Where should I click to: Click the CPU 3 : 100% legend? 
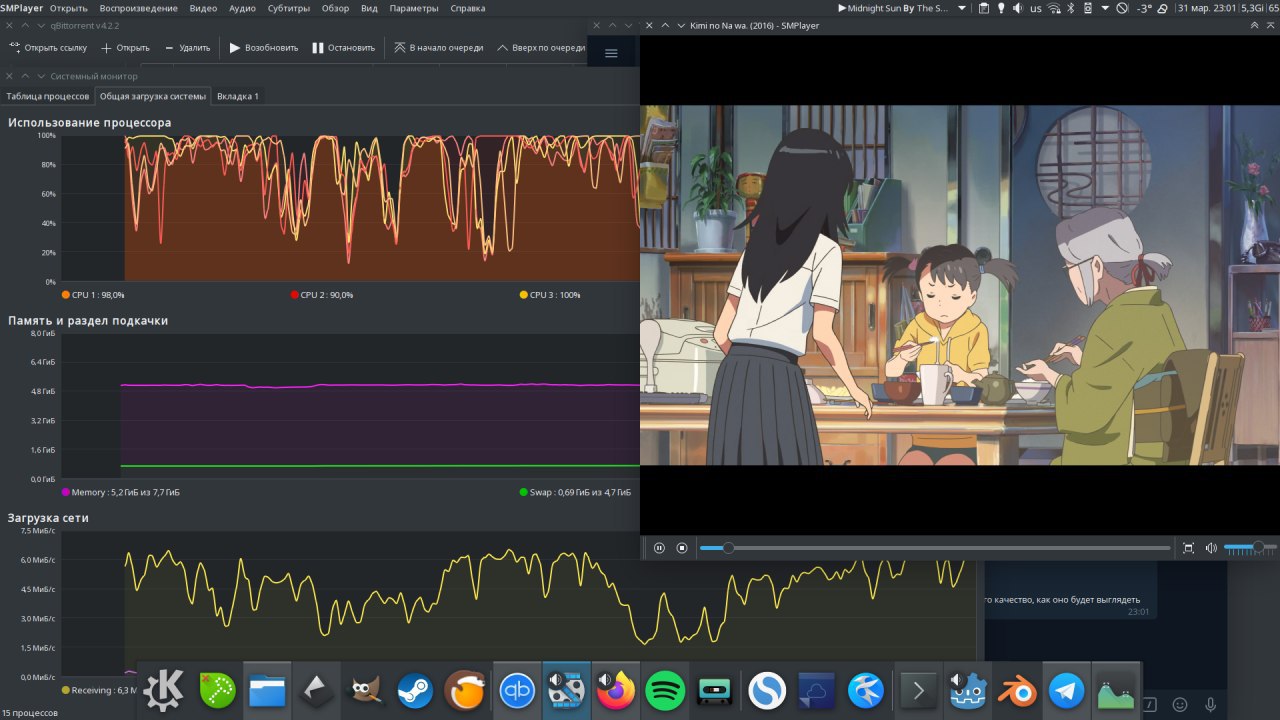(x=550, y=295)
